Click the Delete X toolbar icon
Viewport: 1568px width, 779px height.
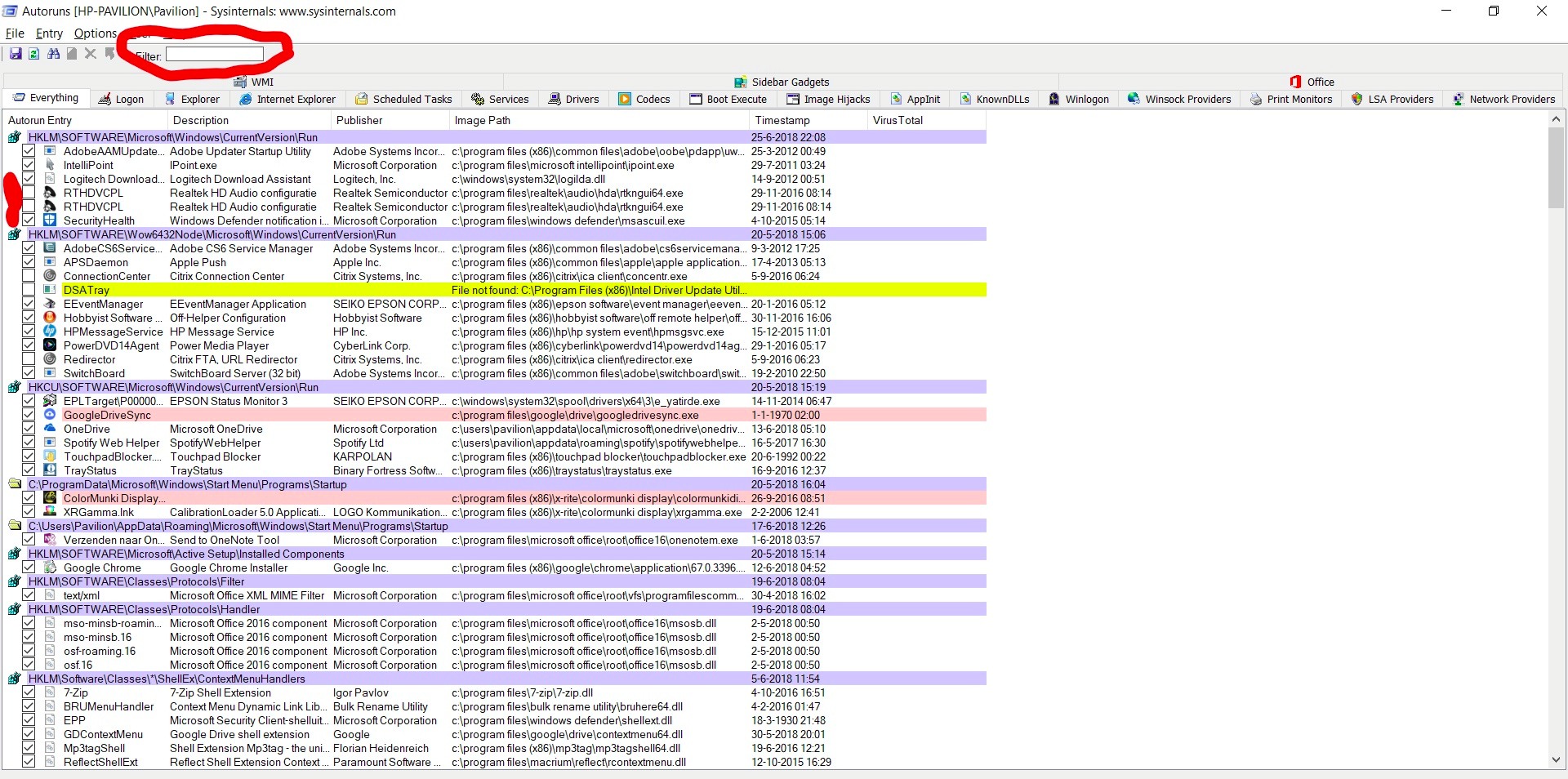tap(91, 54)
